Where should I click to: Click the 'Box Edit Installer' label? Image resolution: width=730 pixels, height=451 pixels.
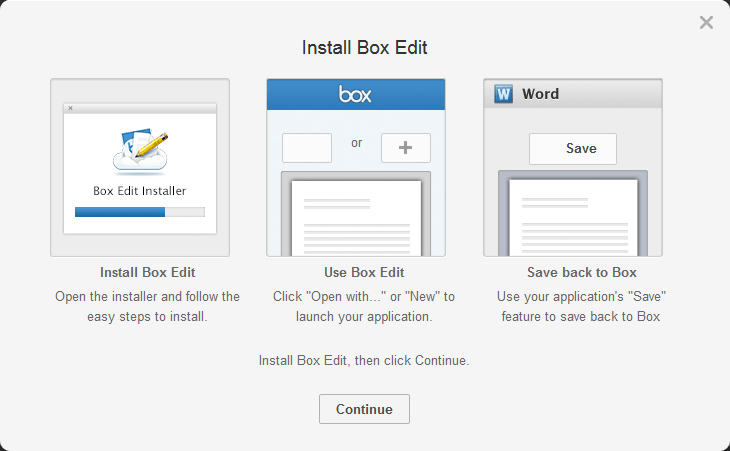click(x=140, y=191)
